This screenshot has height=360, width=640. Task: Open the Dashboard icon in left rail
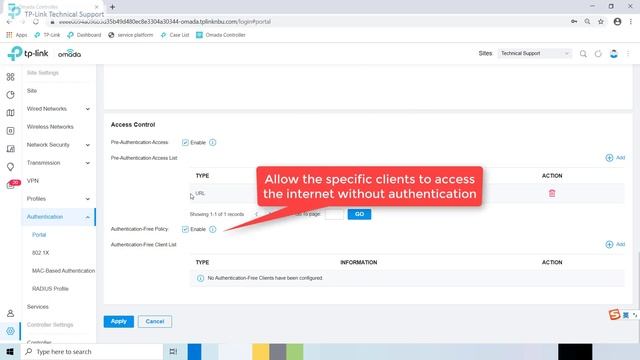(x=11, y=77)
